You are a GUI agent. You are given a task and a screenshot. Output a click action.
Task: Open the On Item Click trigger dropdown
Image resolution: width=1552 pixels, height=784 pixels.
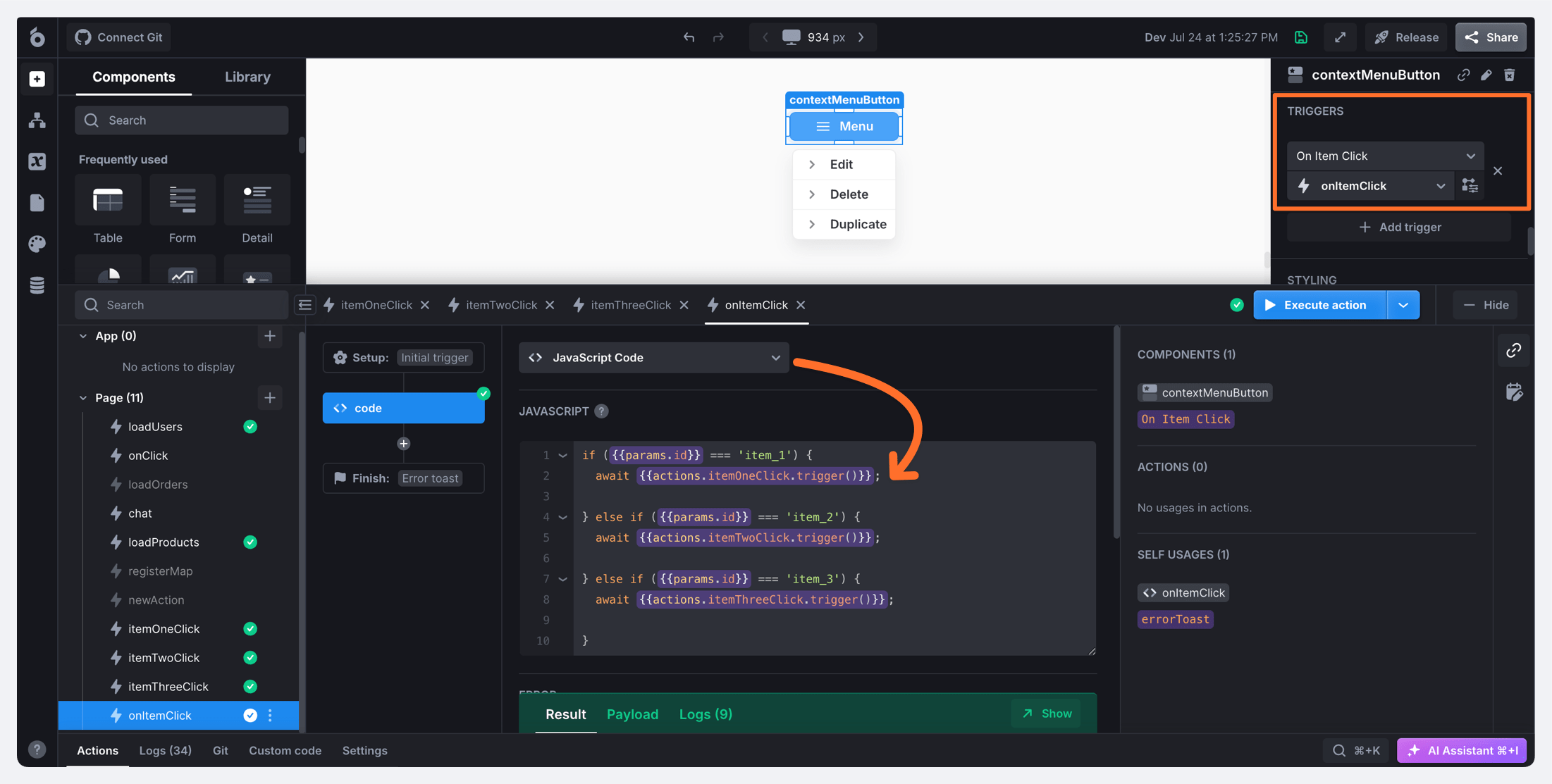point(1385,156)
